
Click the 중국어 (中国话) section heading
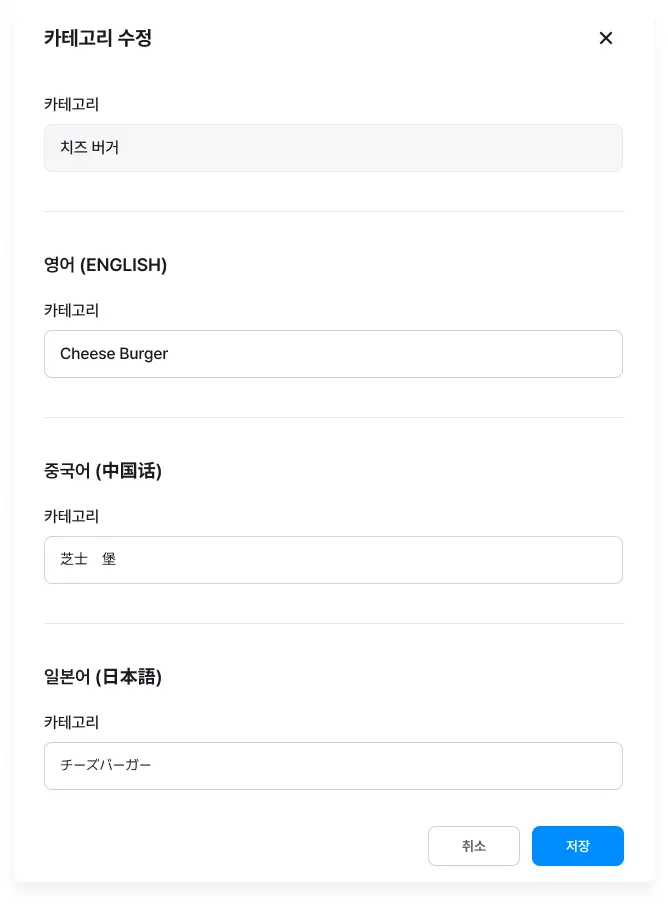[x=103, y=471]
